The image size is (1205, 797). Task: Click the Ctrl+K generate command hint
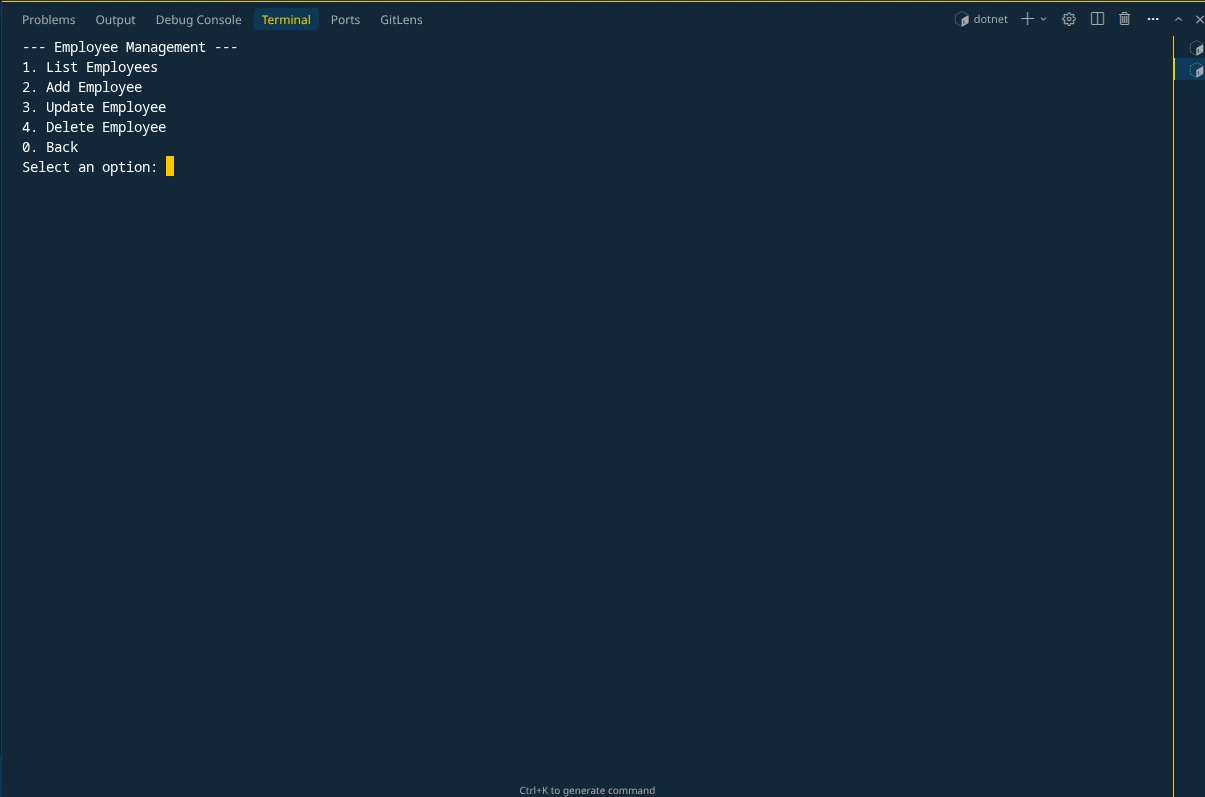click(x=587, y=790)
